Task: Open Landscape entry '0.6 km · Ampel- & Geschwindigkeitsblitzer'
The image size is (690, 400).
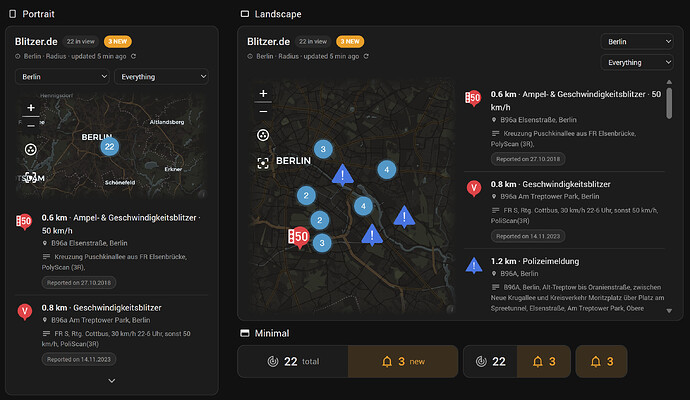Action: coord(564,126)
